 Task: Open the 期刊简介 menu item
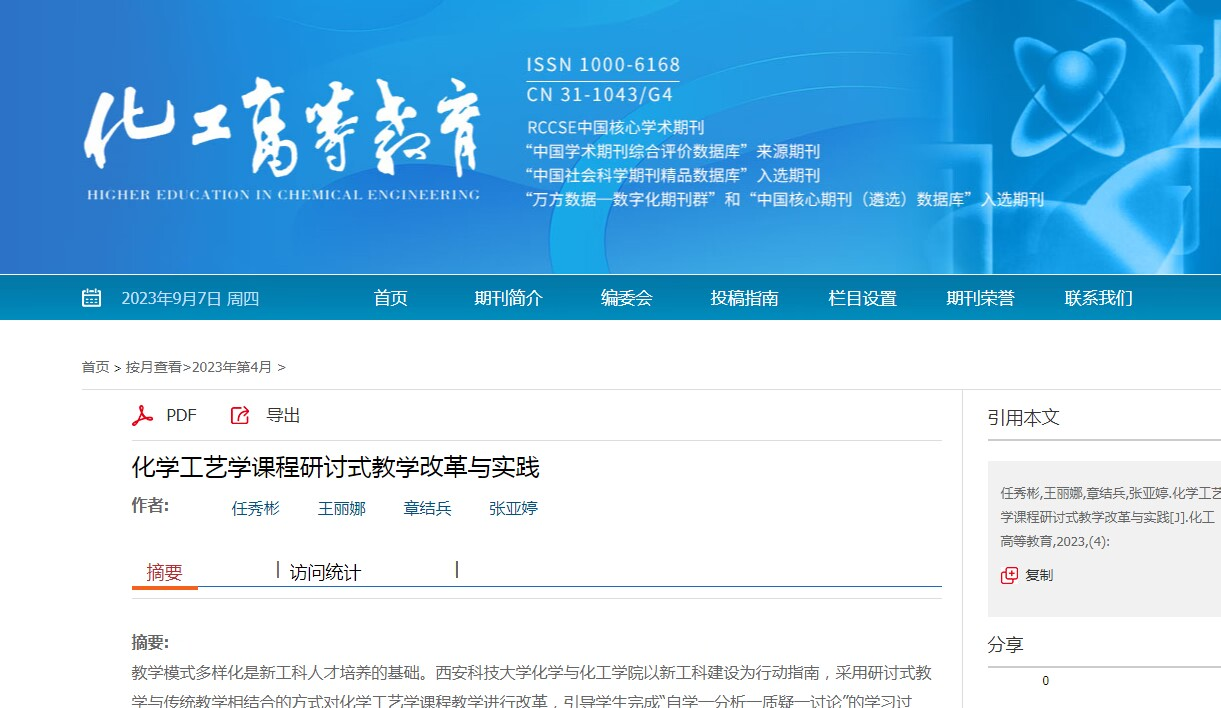coord(508,298)
